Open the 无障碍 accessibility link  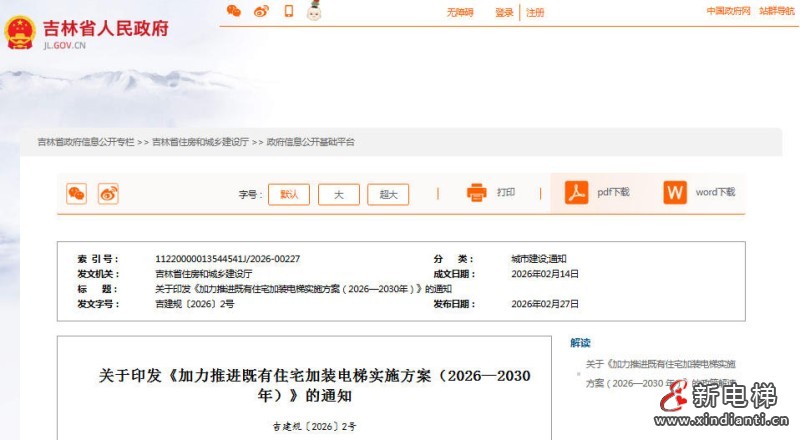click(x=459, y=13)
